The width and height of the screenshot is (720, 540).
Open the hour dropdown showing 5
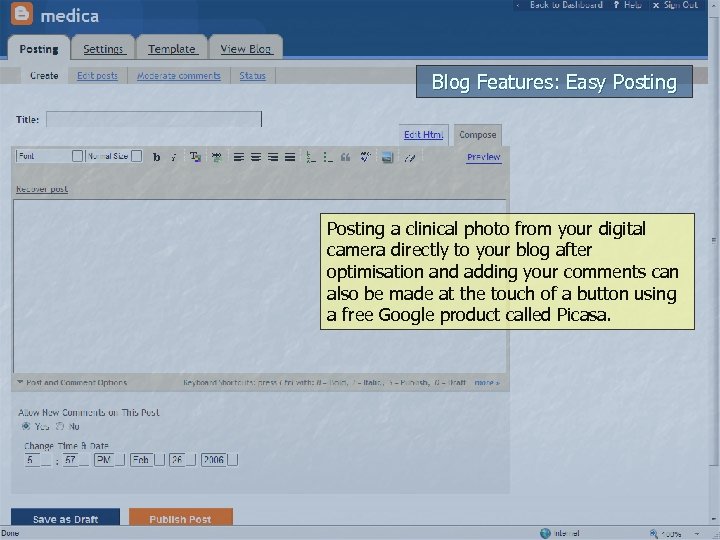point(38,460)
